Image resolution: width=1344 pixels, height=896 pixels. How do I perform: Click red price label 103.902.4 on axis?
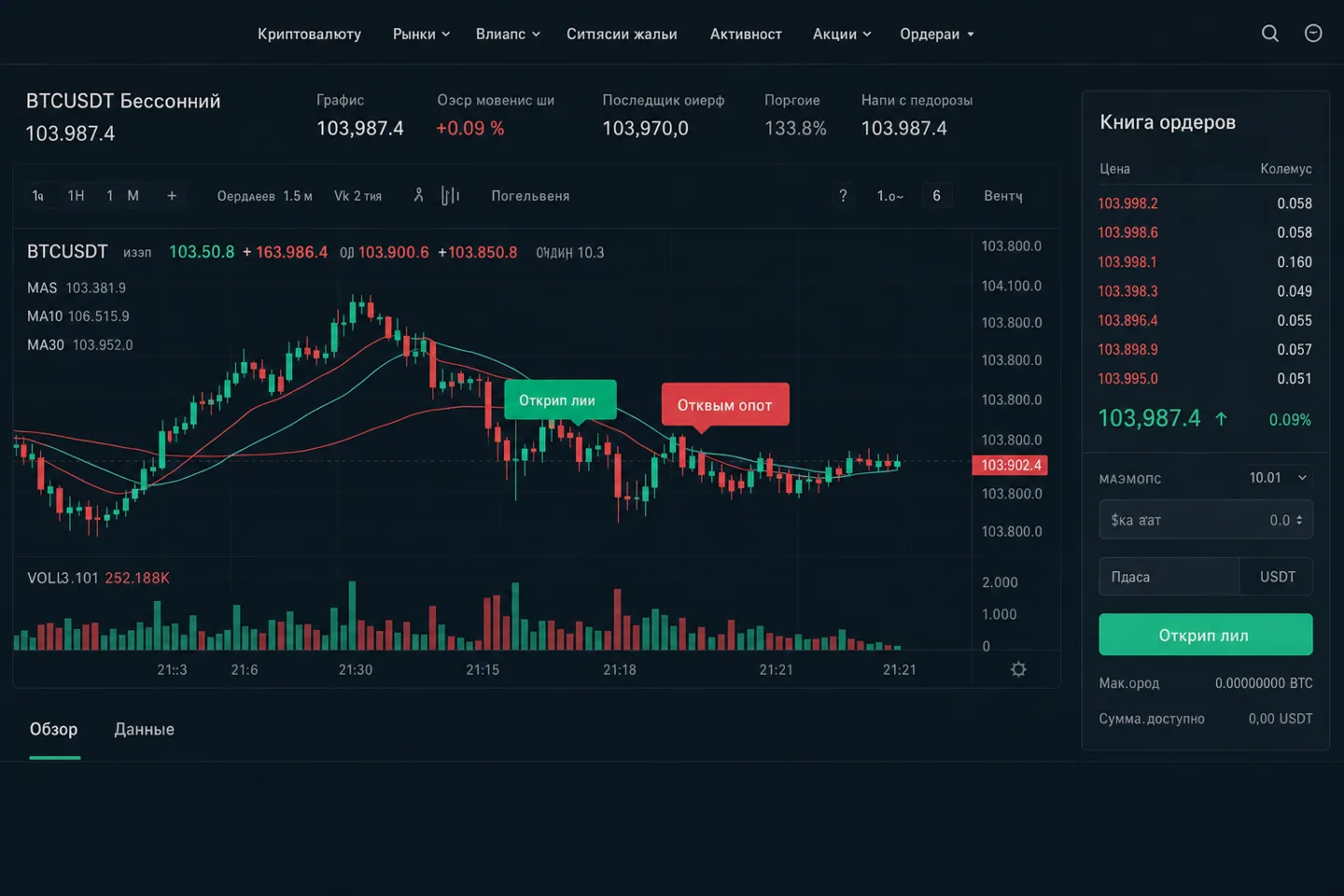1010,465
